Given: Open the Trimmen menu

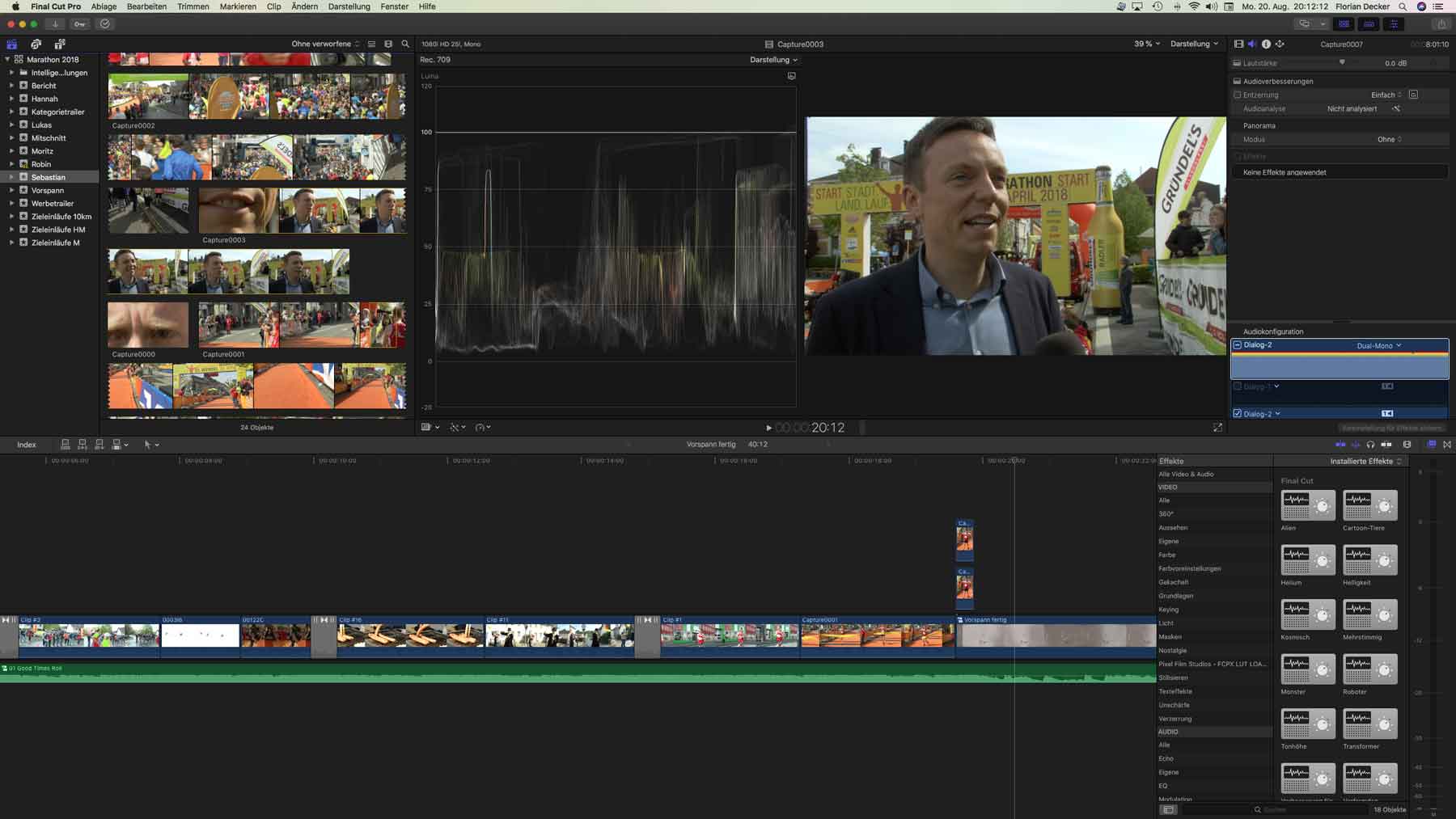Looking at the screenshot, I should (x=193, y=6).
